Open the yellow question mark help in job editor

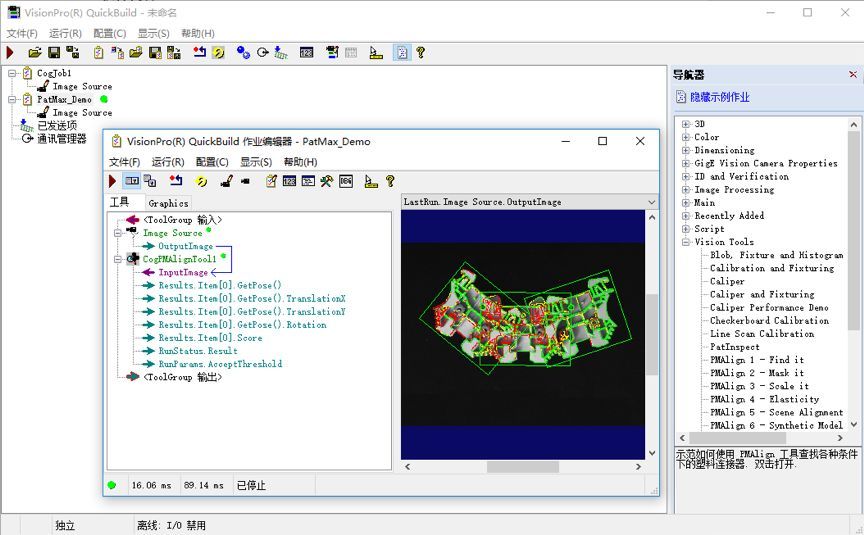390,181
